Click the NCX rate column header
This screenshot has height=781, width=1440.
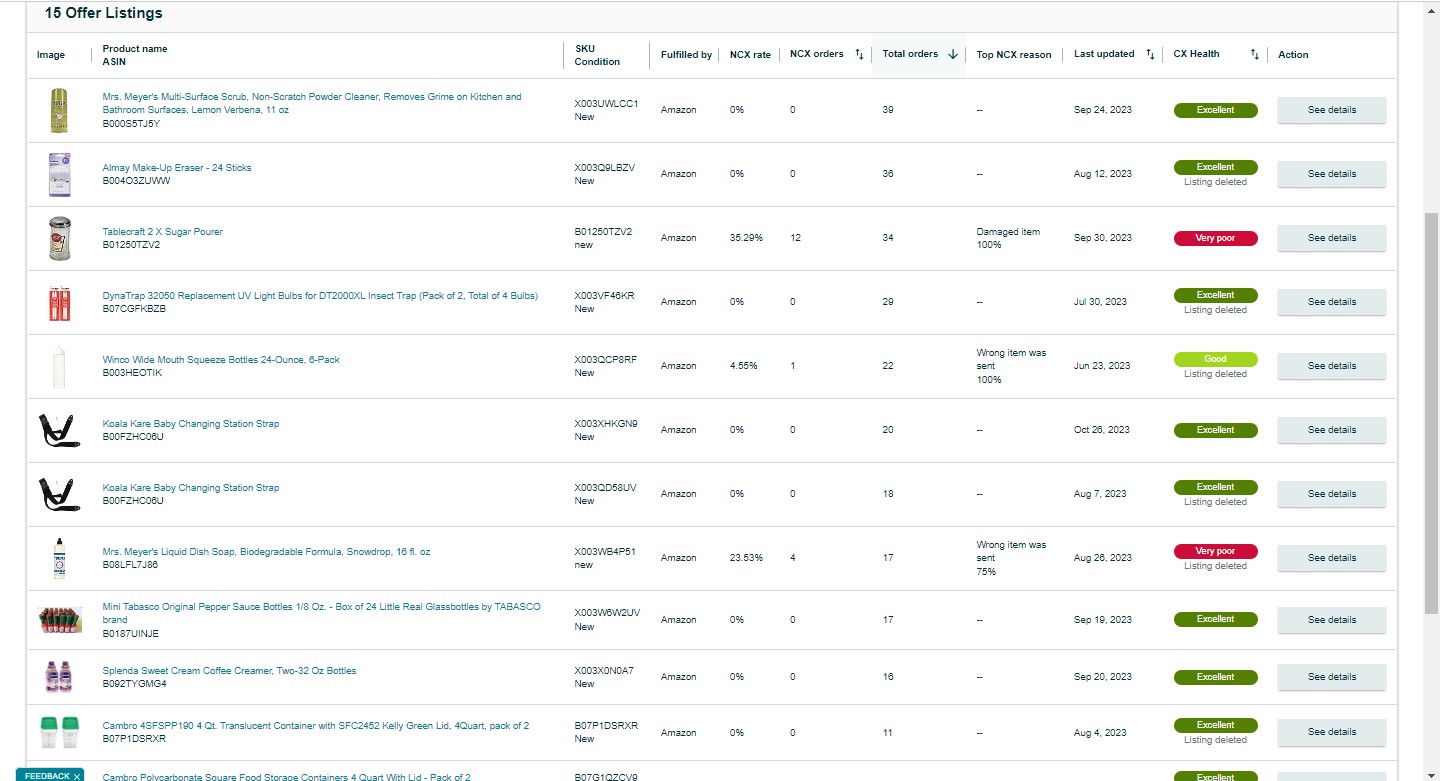point(750,55)
